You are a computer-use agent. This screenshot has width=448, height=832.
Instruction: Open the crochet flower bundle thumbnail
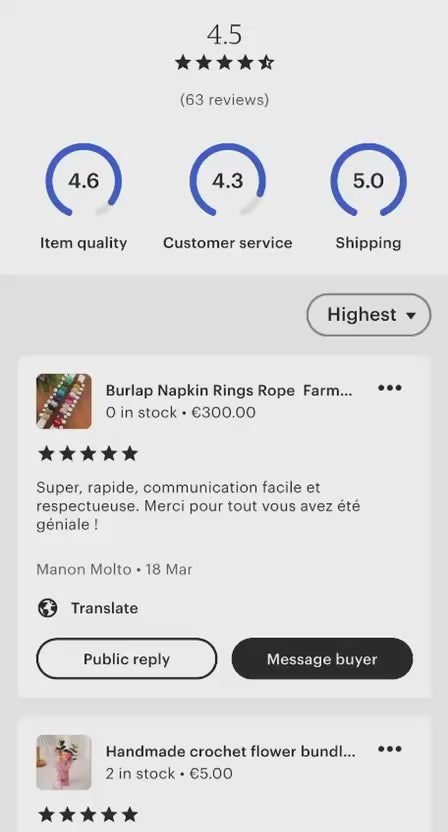click(x=64, y=762)
